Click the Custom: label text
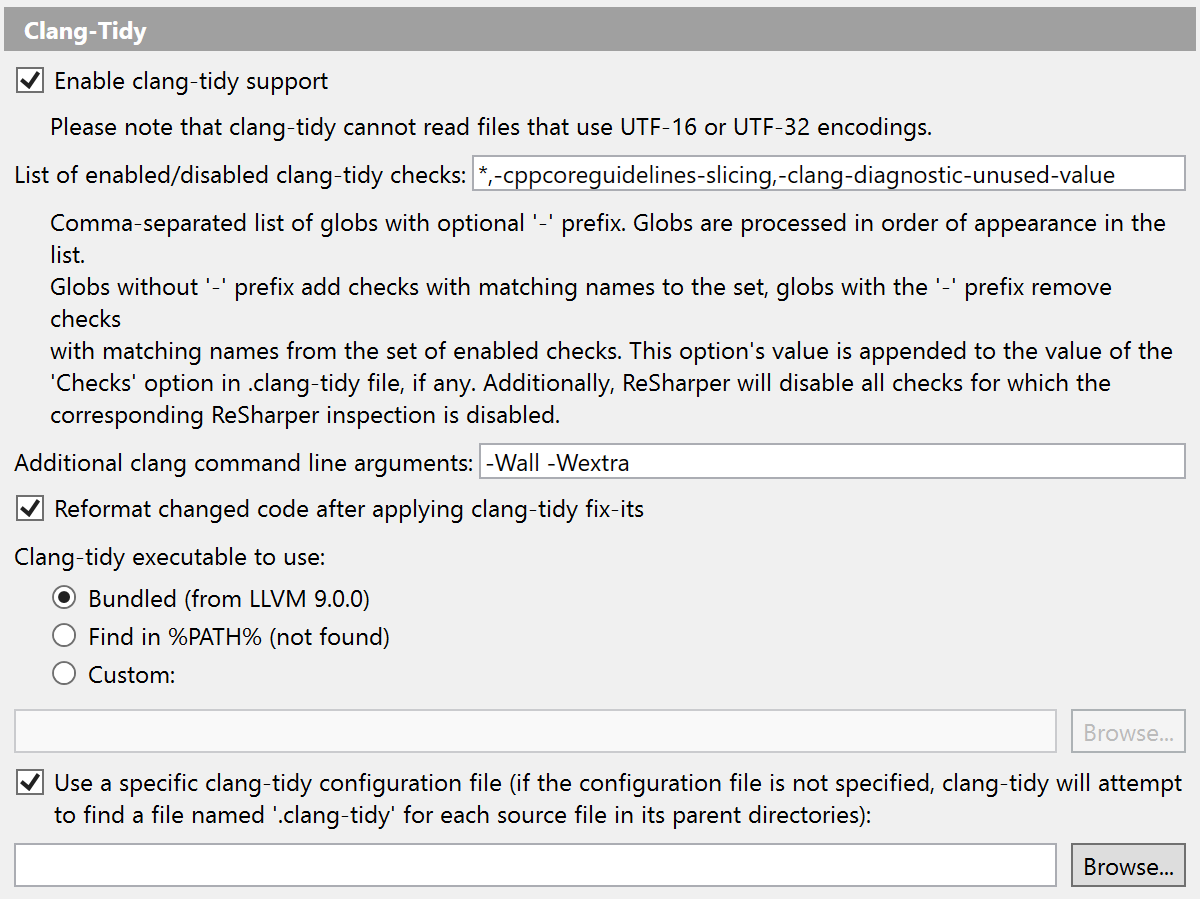Viewport: 1200px width, 899px height. tap(132, 674)
